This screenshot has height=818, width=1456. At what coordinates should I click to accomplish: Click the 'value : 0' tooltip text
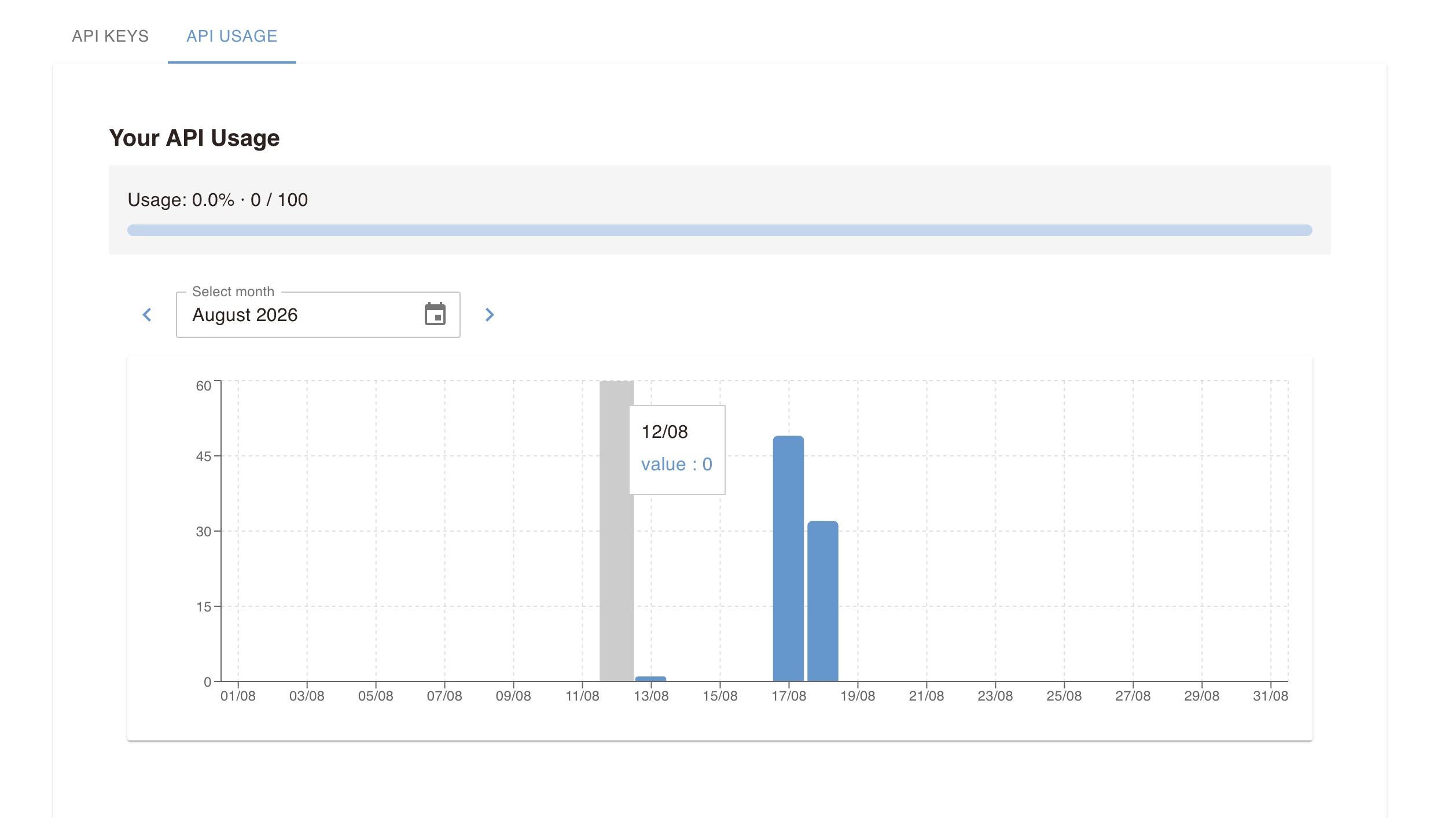click(x=676, y=464)
